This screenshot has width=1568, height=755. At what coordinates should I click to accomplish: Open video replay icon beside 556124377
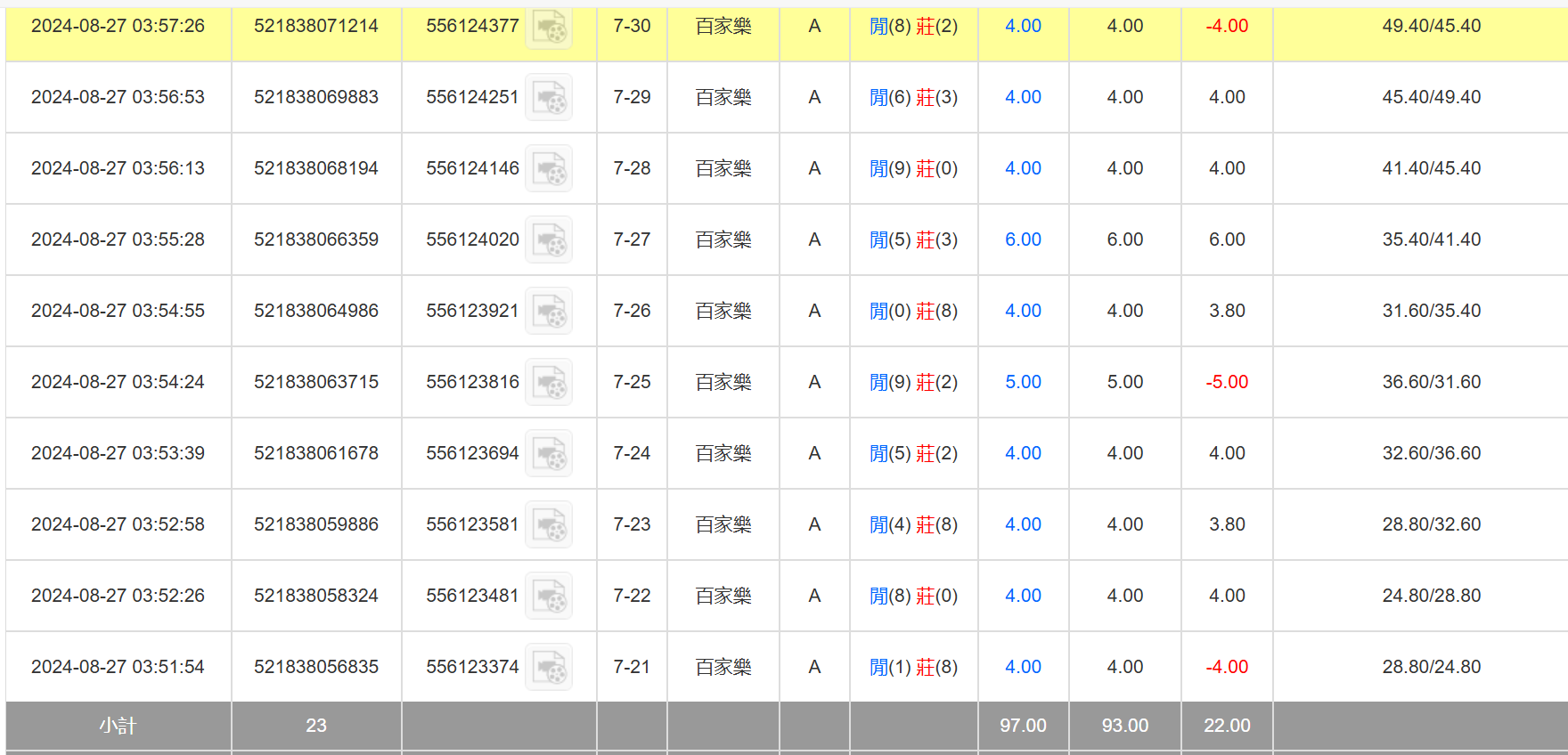[x=549, y=27]
